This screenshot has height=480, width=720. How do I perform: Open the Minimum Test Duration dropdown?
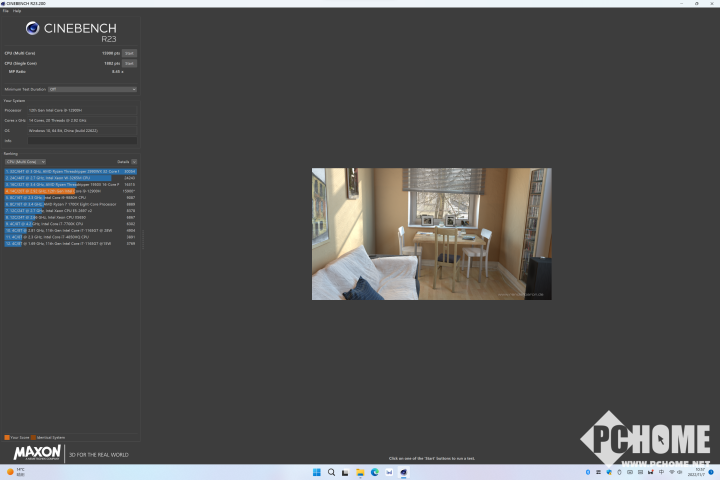pos(92,90)
